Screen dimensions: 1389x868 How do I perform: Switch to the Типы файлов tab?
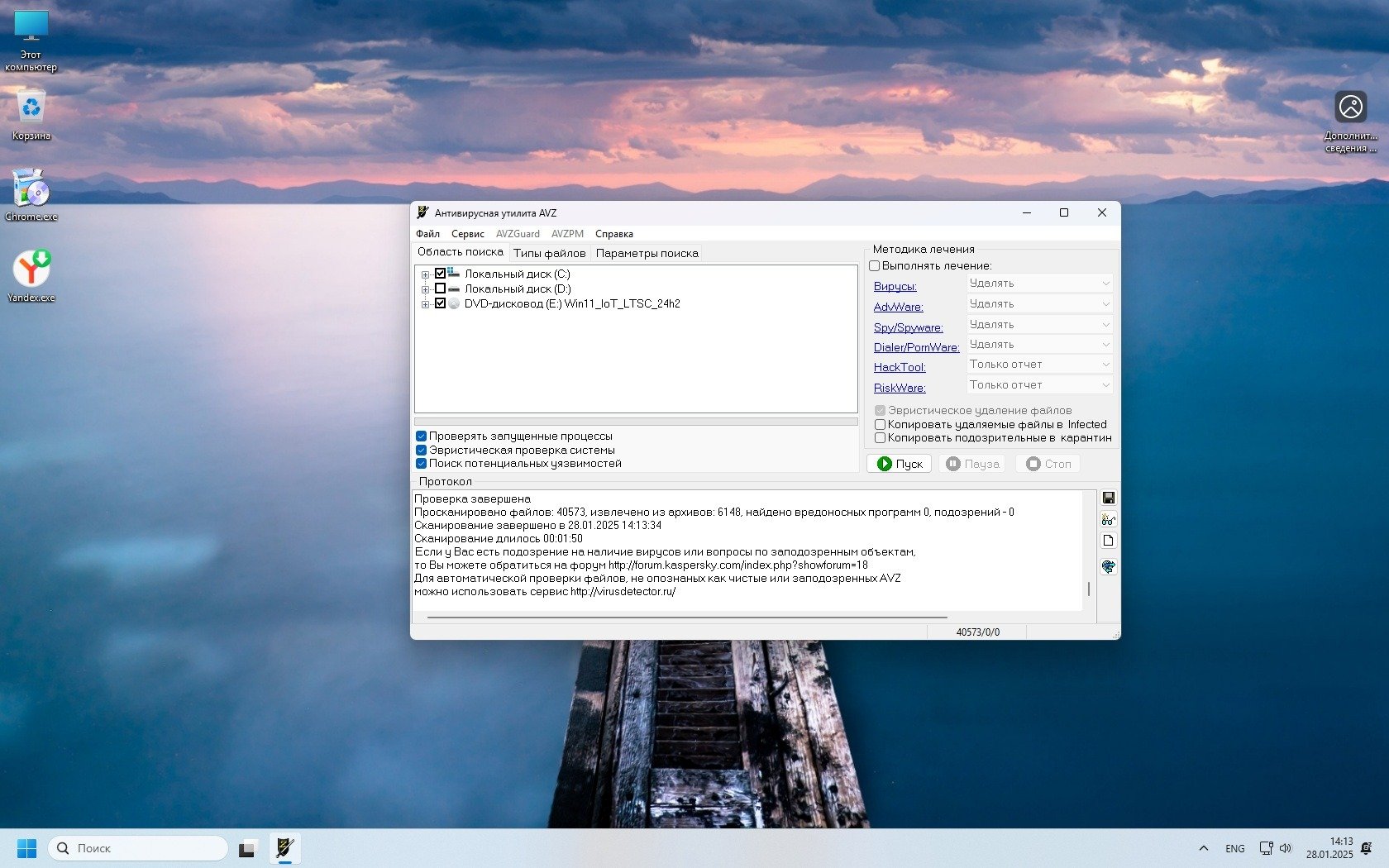(x=549, y=254)
